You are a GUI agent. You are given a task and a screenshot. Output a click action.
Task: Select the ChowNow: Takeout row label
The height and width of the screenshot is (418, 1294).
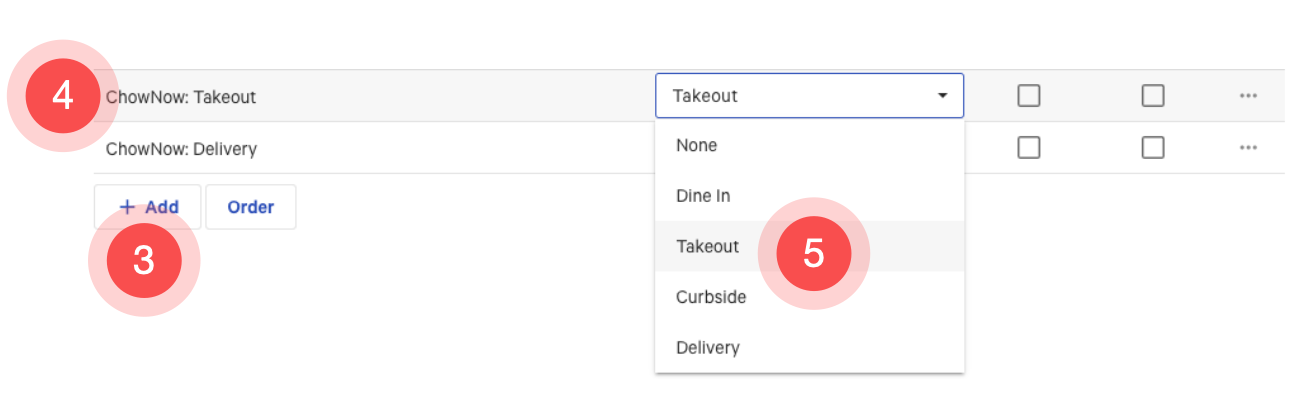pos(181,97)
